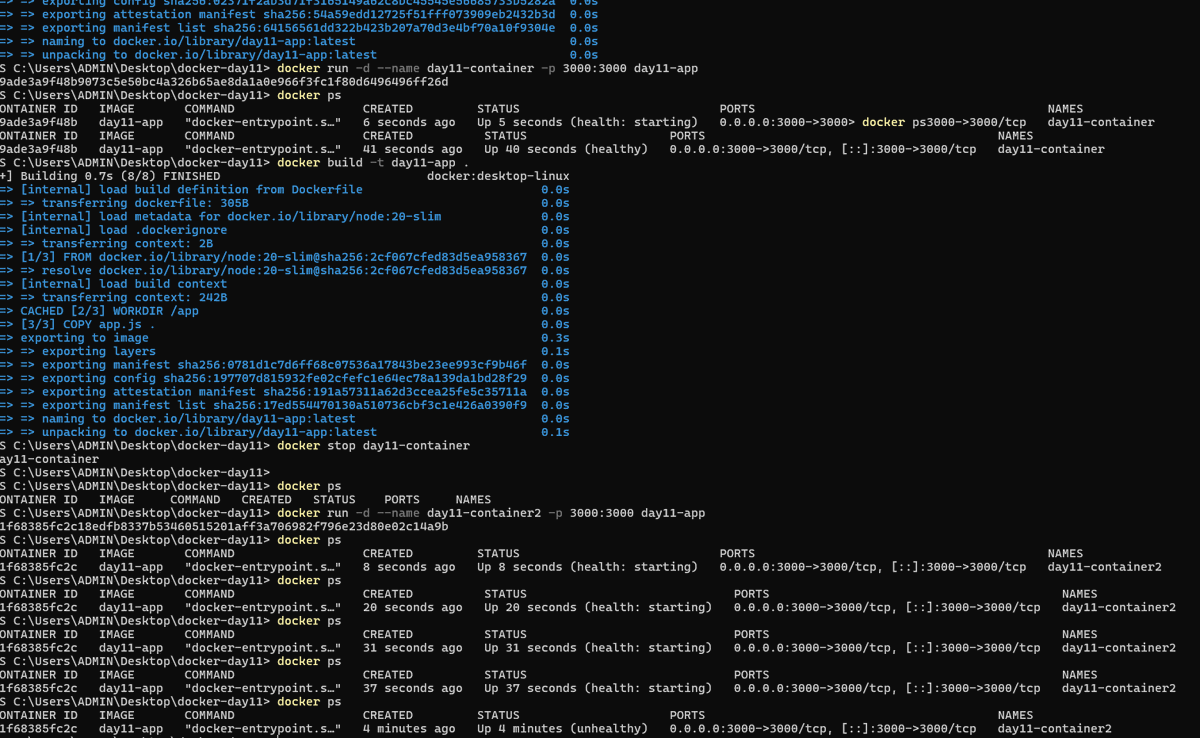Click 'day11-container2' name in the unhealthy row
Screen dimensions: 1200x738
1055,729
